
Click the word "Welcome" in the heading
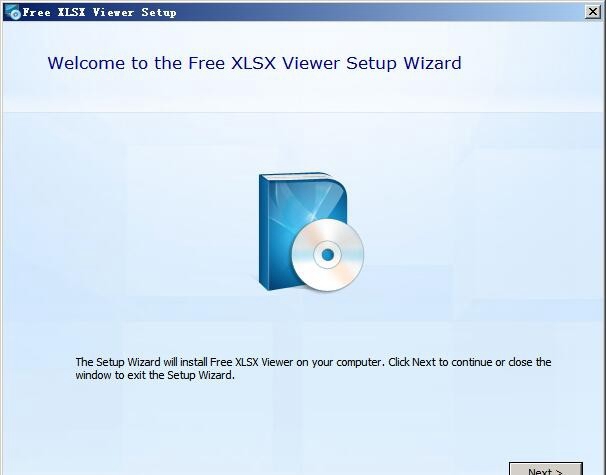pos(86,63)
